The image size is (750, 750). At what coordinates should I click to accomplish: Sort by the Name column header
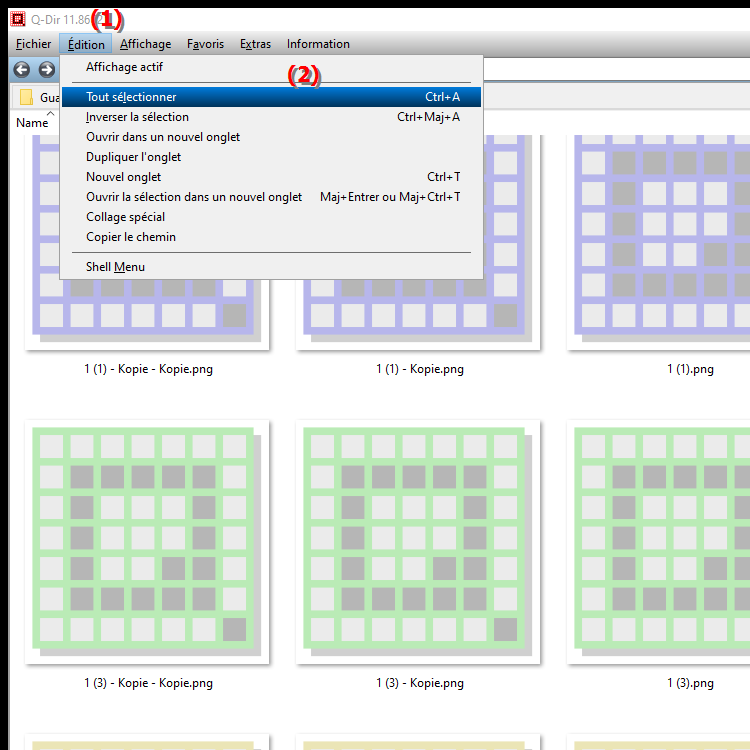[32, 123]
